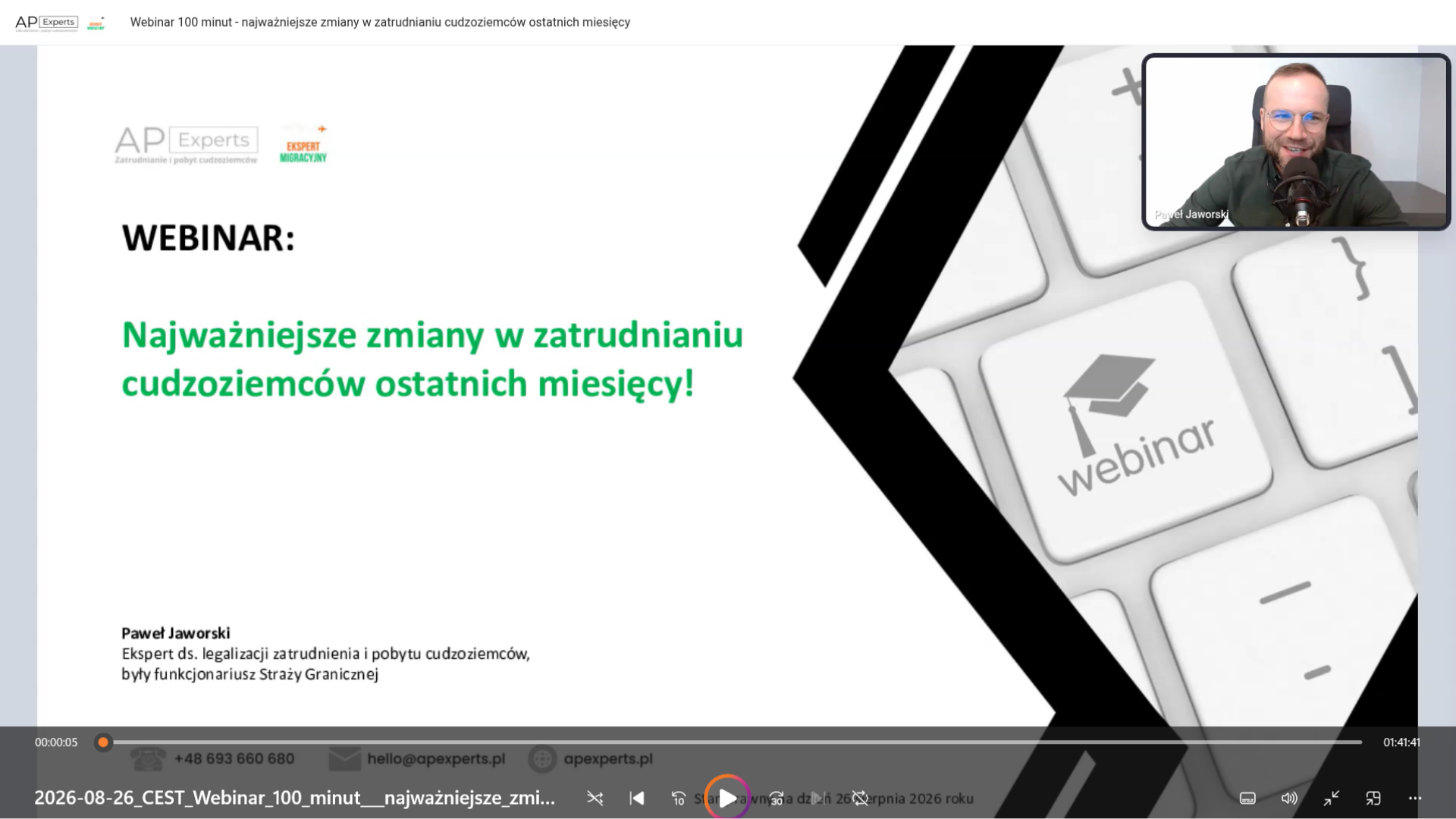The width and height of the screenshot is (1456, 819).
Task: Click the webinar title in the header
Action: click(380, 23)
